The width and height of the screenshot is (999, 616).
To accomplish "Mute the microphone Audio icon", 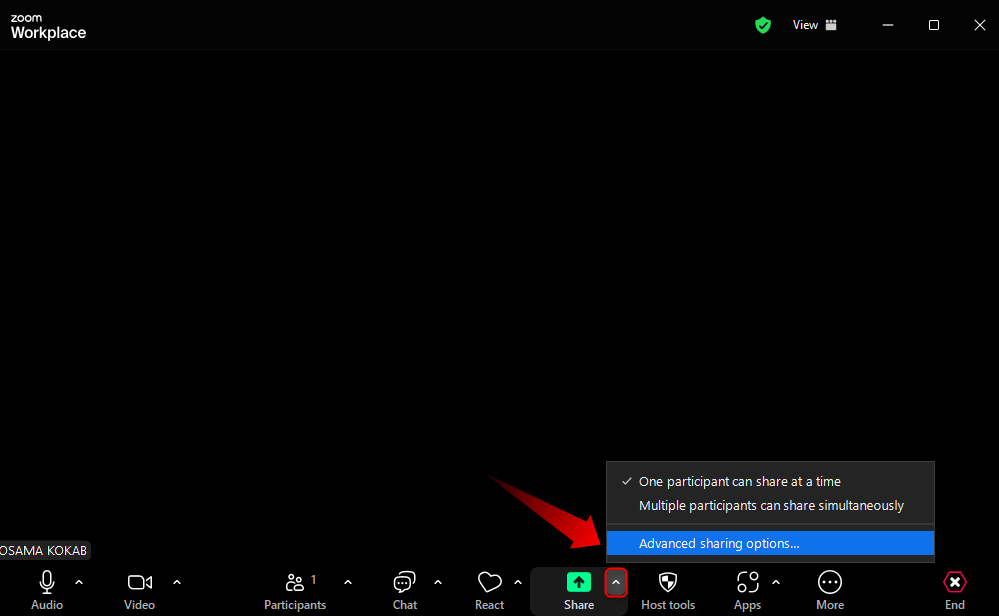I will pyautogui.click(x=46, y=583).
